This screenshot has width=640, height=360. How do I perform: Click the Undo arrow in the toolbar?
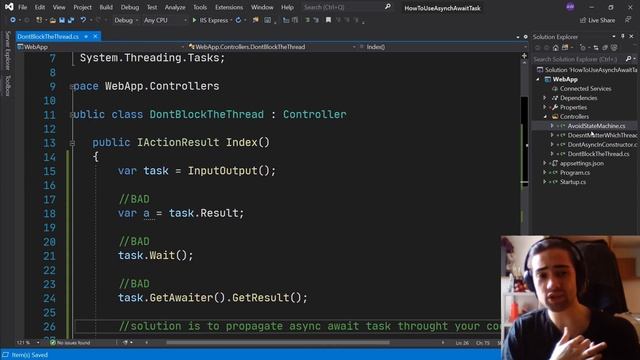click(83, 20)
